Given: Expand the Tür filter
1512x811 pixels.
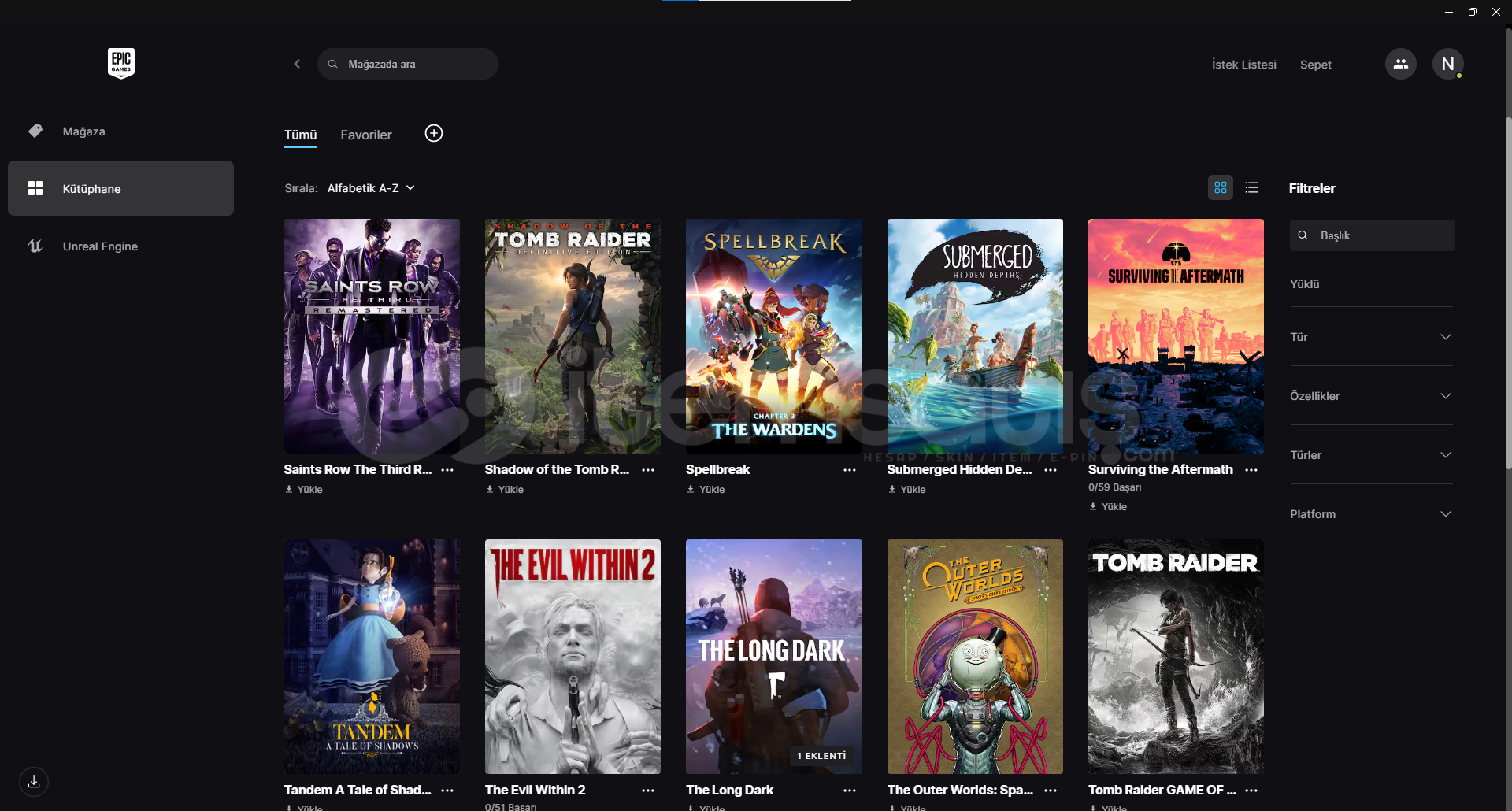Looking at the screenshot, I should (x=1372, y=337).
